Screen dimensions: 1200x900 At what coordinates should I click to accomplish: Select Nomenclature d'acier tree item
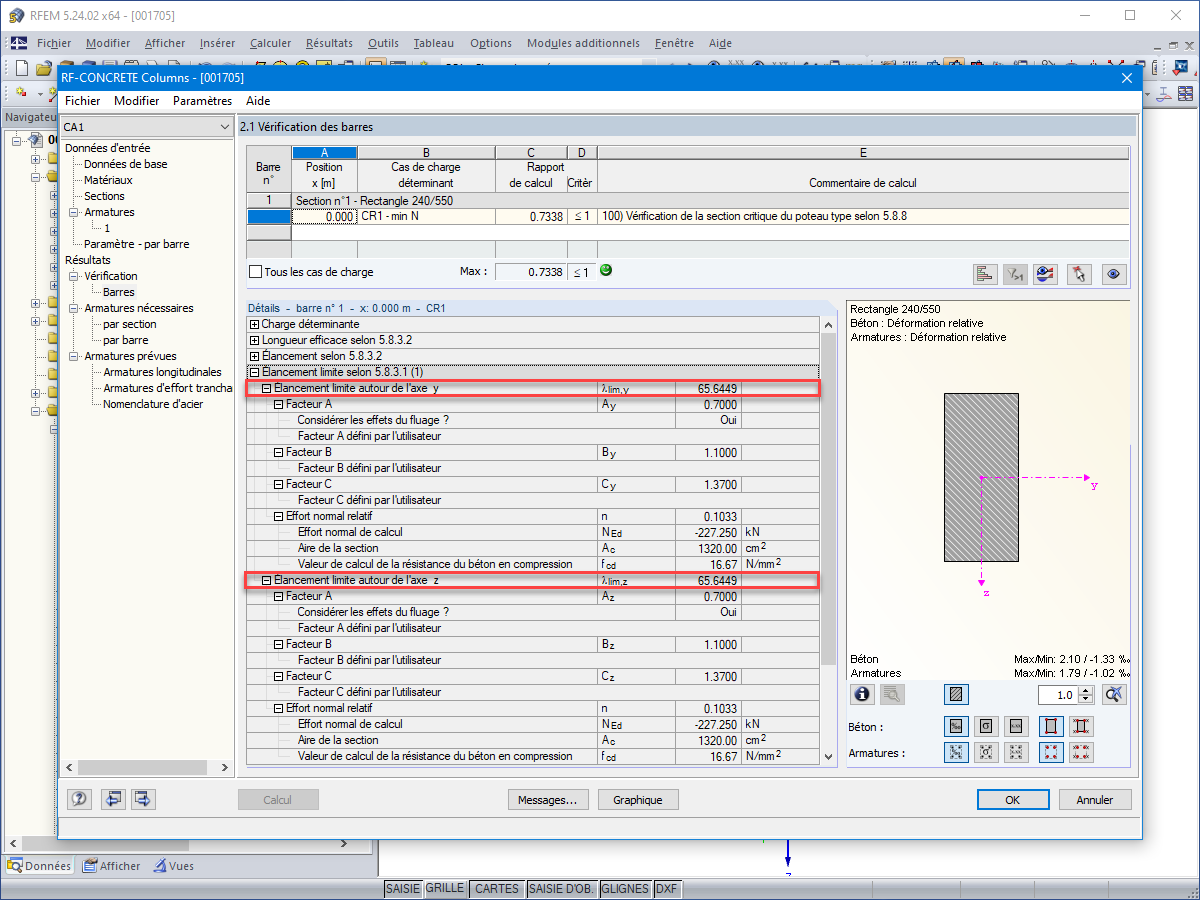(x=153, y=404)
